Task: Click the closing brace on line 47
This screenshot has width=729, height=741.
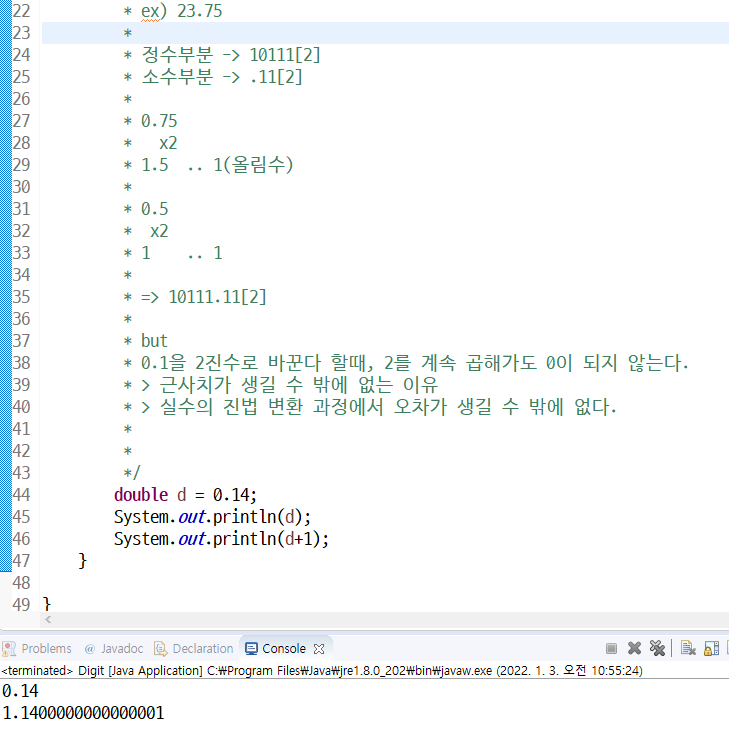Action: tap(82, 561)
